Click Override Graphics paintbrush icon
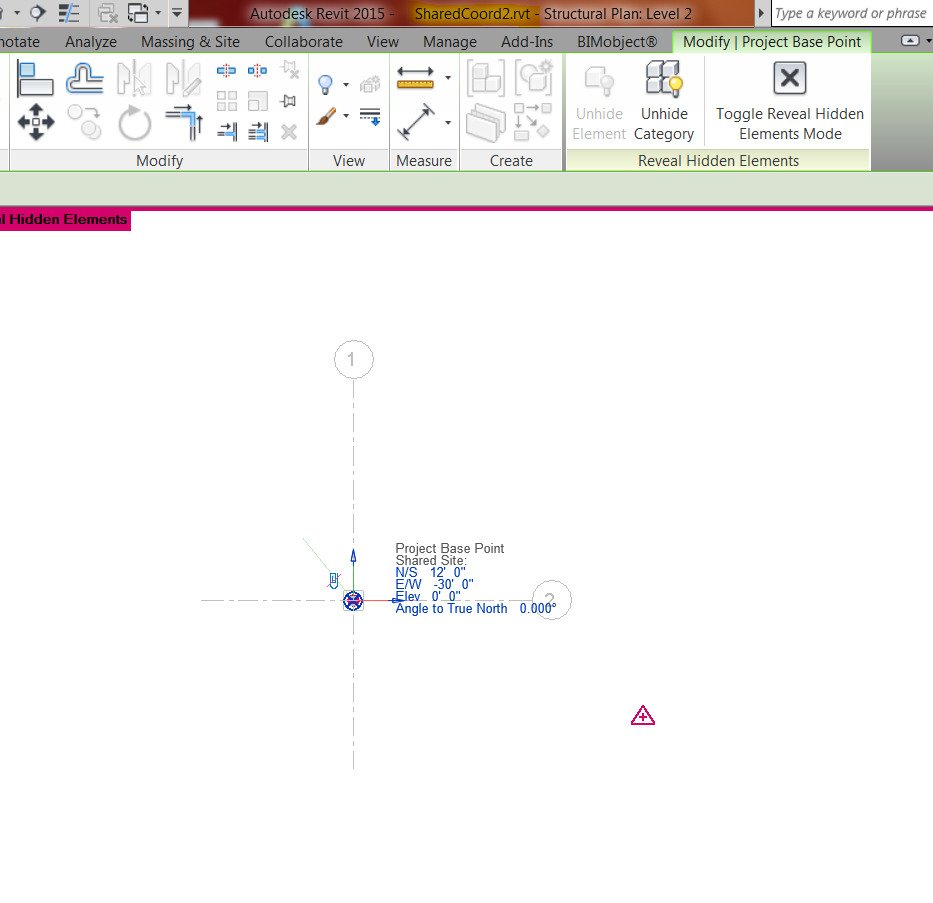The height and width of the screenshot is (903, 933). click(x=326, y=116)
